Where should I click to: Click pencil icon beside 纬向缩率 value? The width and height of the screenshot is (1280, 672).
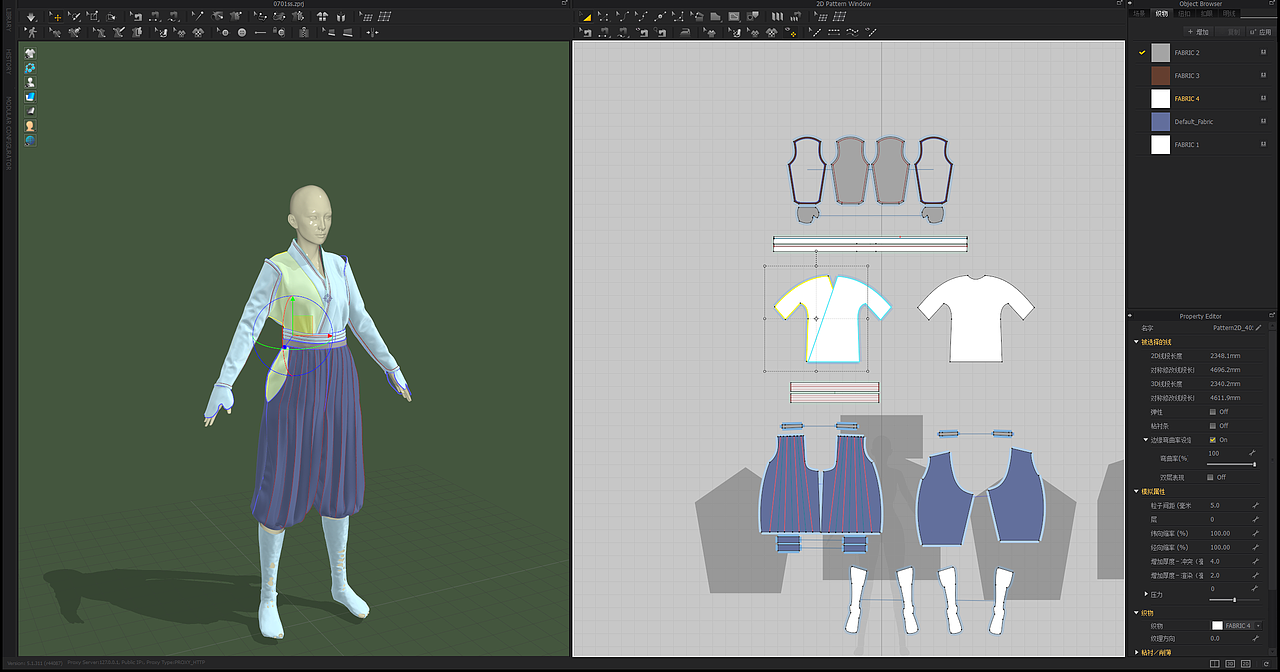pyautogui.click(x=1255, y=533)
